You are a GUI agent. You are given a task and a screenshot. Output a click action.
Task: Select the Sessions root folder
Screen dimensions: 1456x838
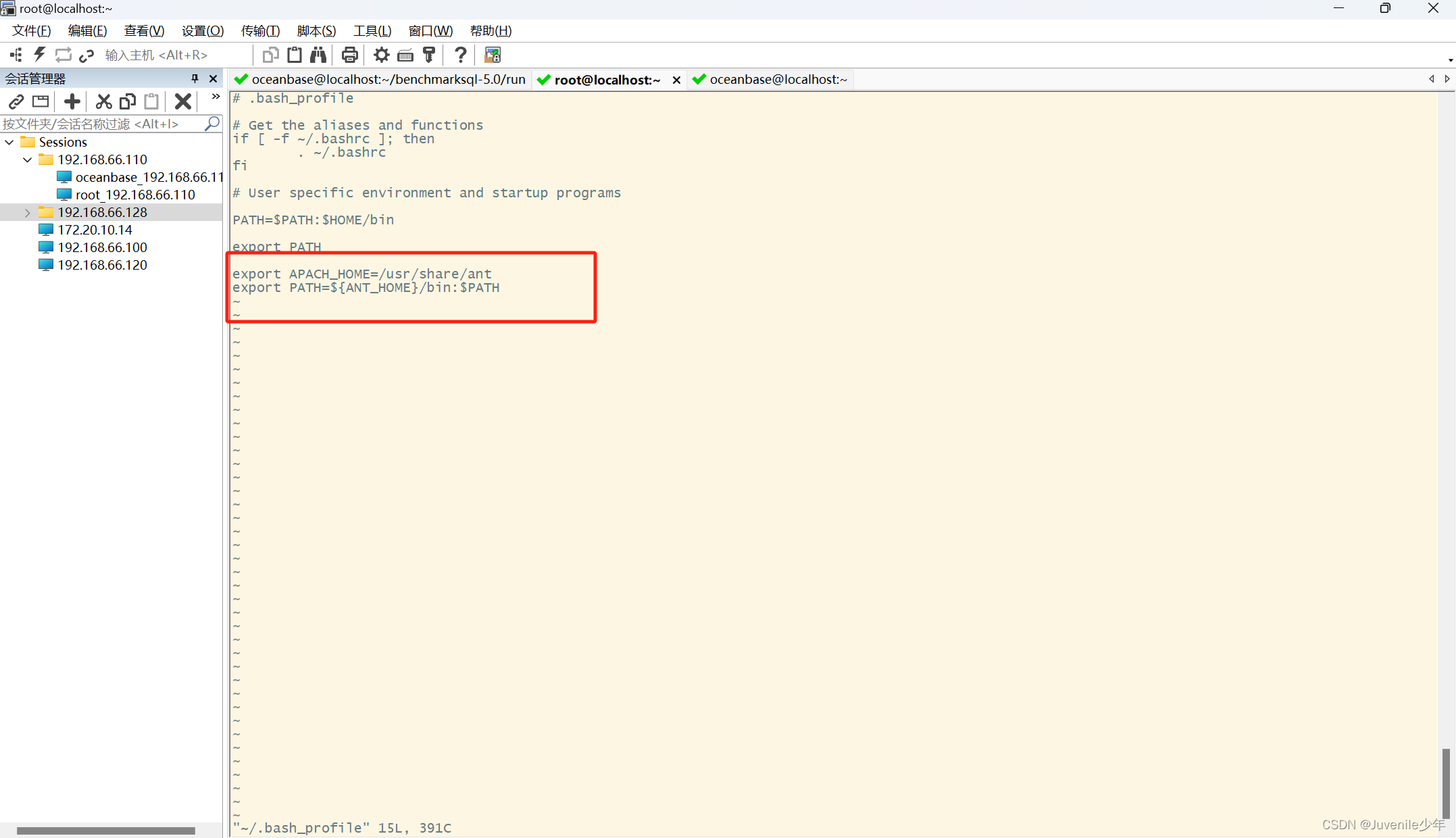(x=63, y=142)
